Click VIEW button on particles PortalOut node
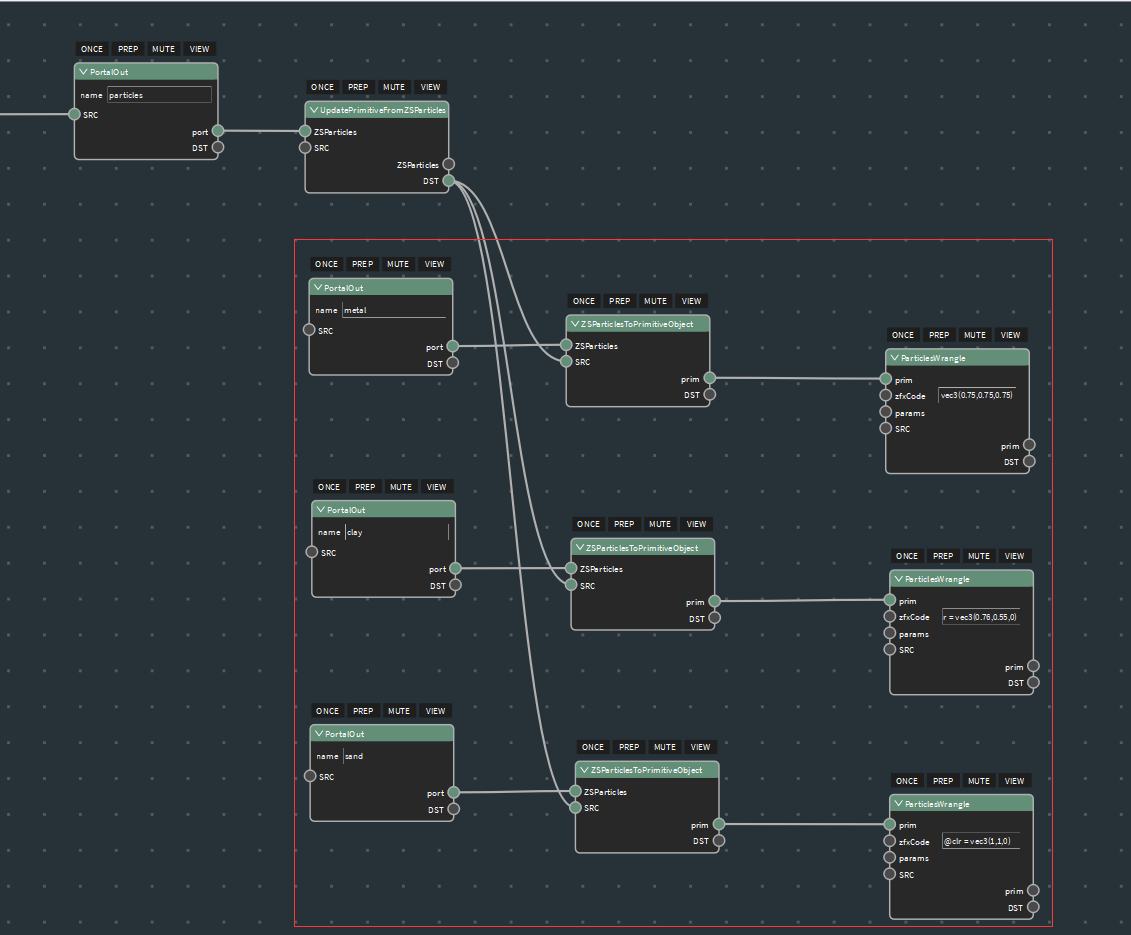 point(200,49)
